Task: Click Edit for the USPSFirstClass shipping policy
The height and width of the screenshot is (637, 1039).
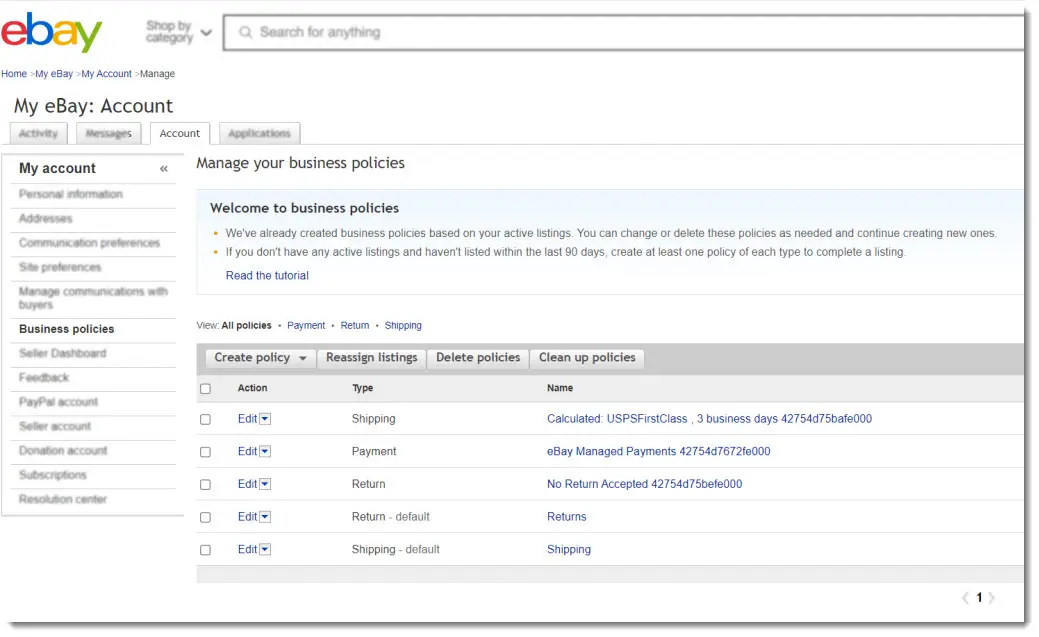Action: pos(247,419)
